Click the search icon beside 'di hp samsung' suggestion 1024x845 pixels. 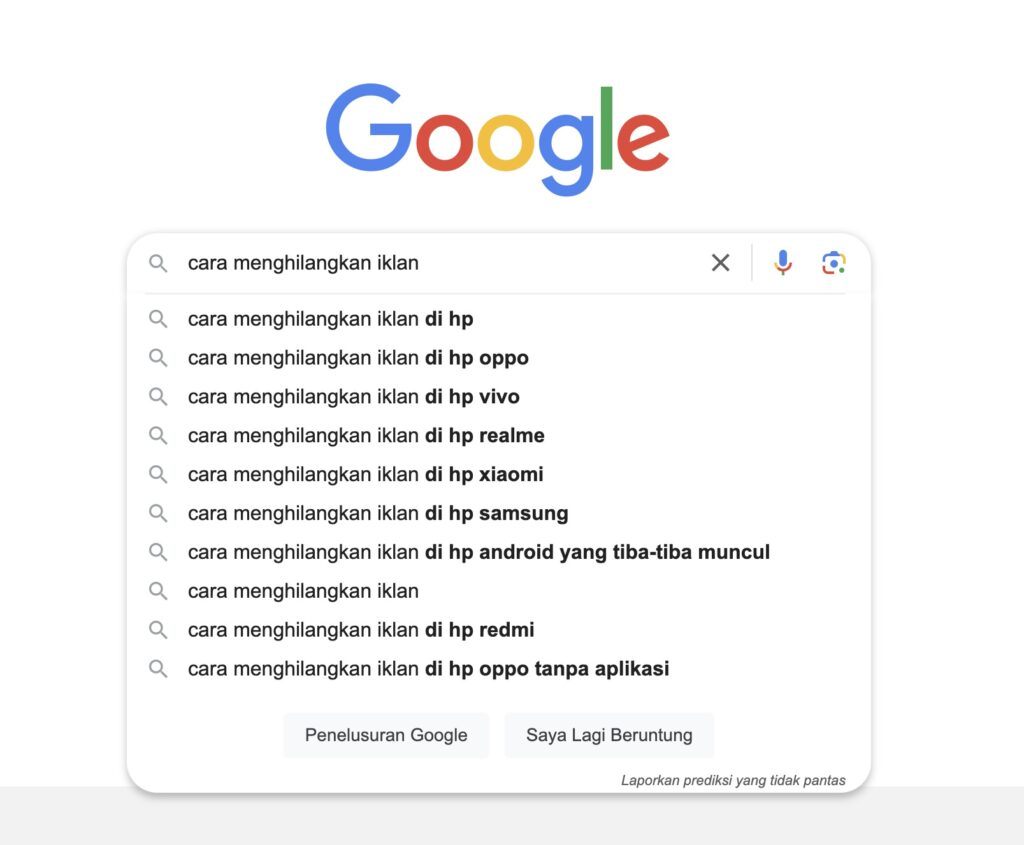158,513
